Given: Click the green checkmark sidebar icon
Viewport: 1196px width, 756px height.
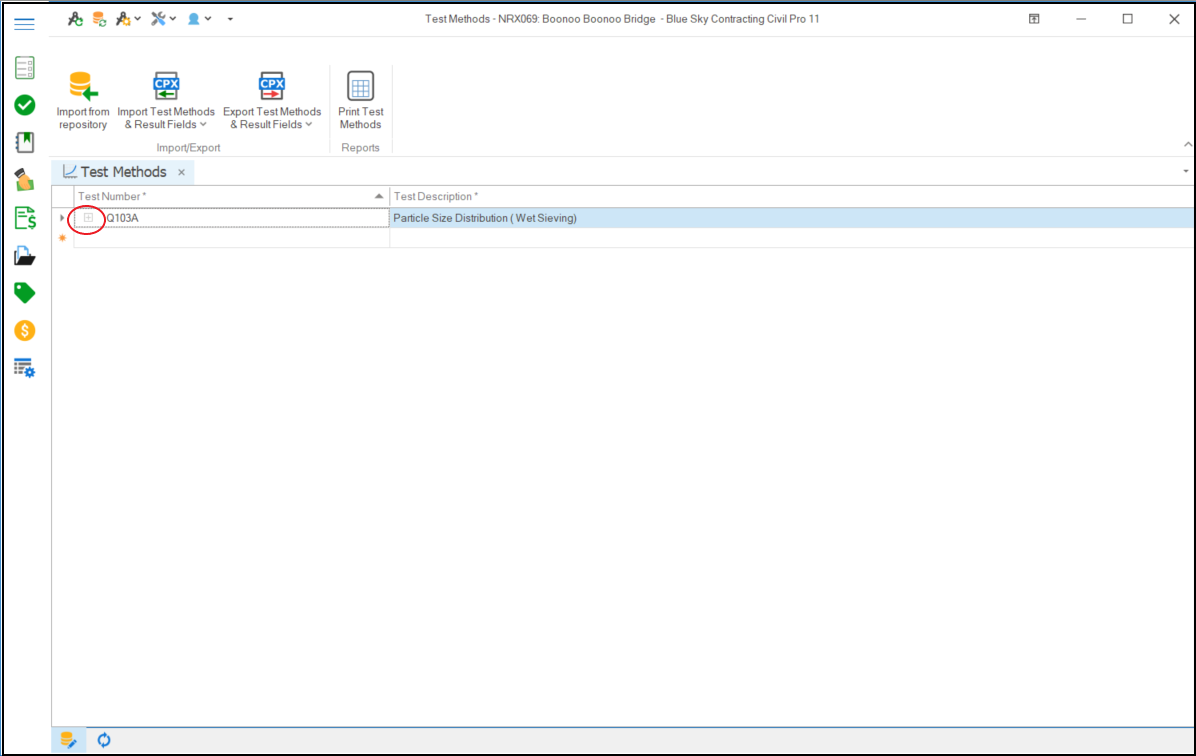Looking at the screenshot, I should click(x=25, y=105).
